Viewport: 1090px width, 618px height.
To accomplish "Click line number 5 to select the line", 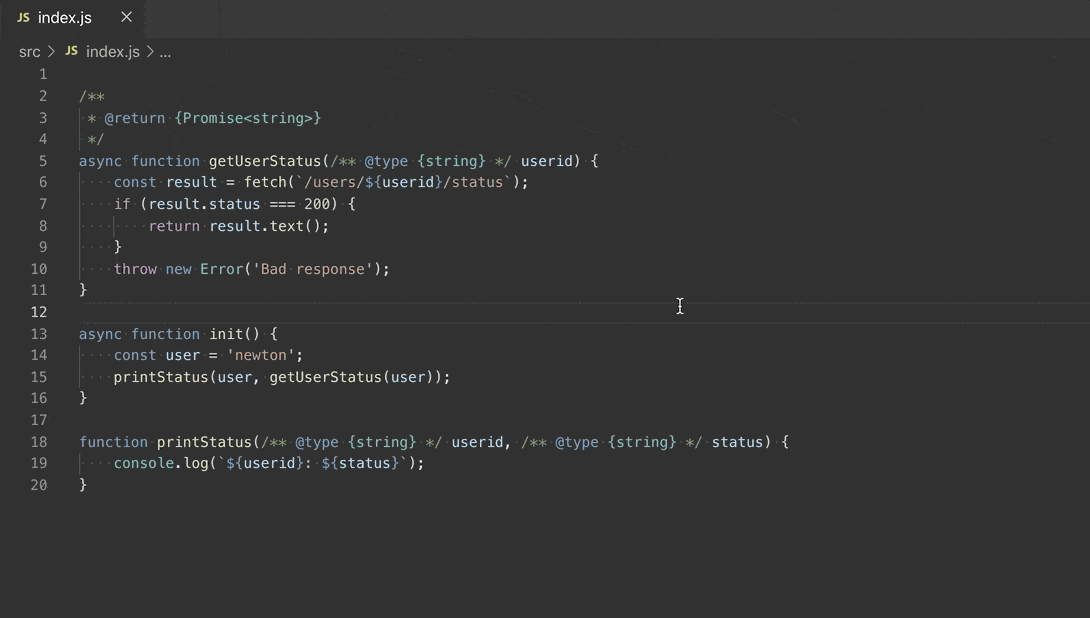I will [42, 160].
